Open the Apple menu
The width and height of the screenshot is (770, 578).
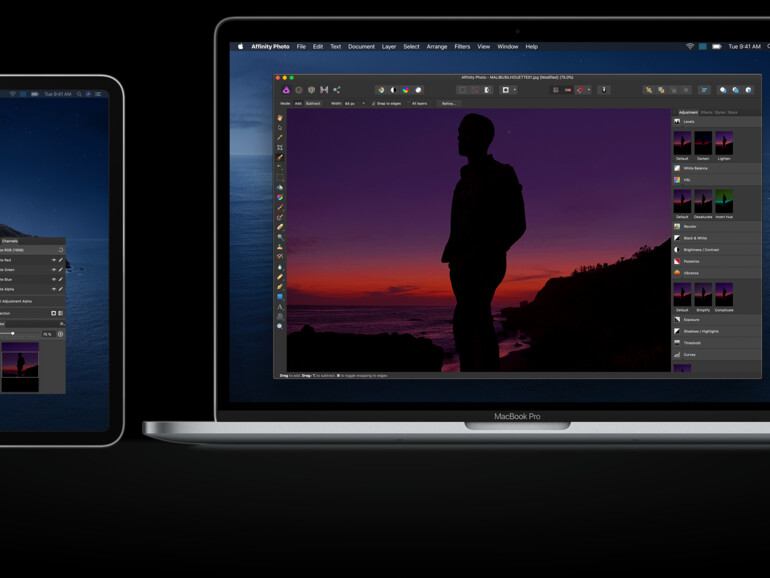pos(241,47)
